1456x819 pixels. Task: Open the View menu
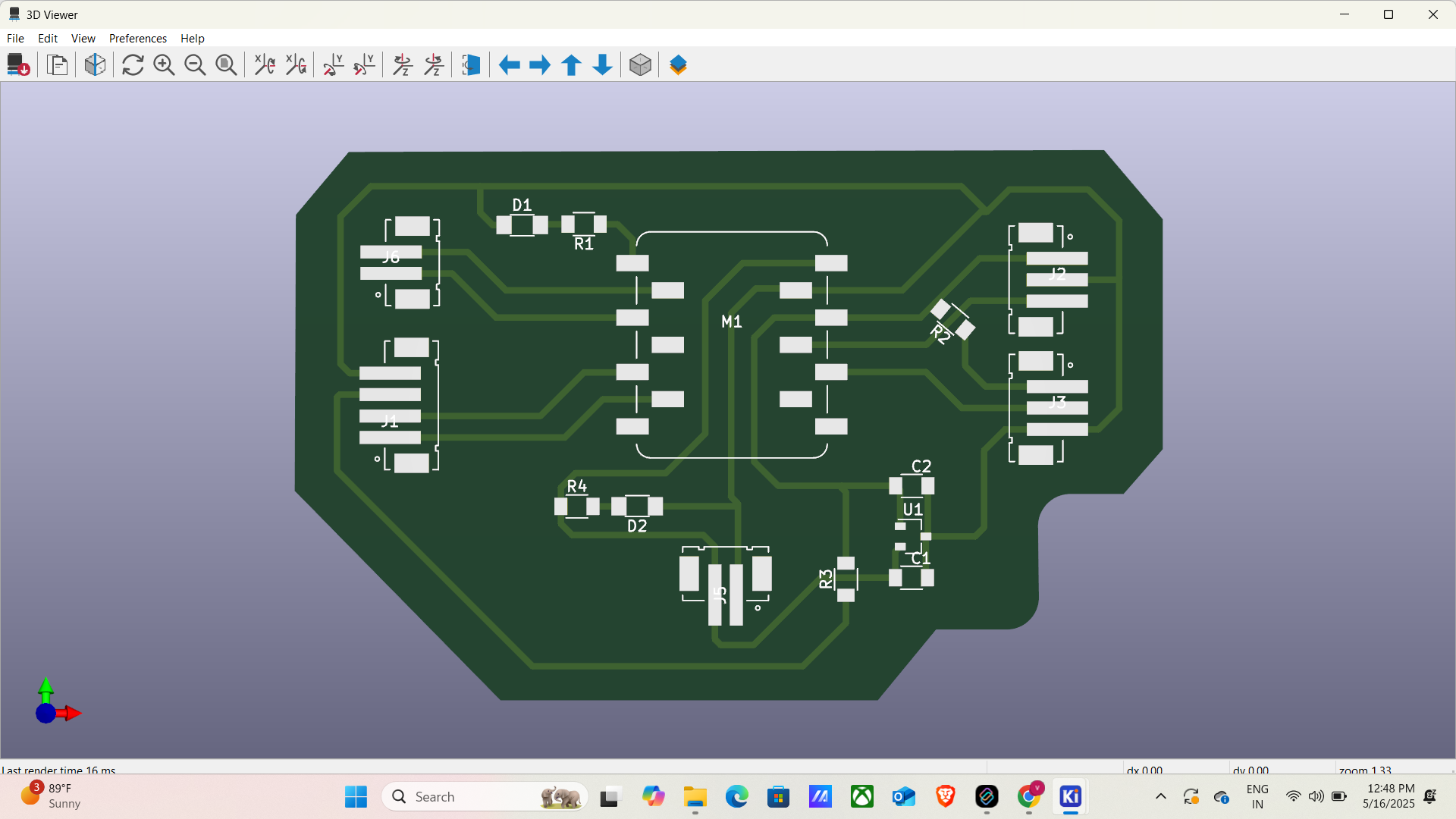[83, 38]
